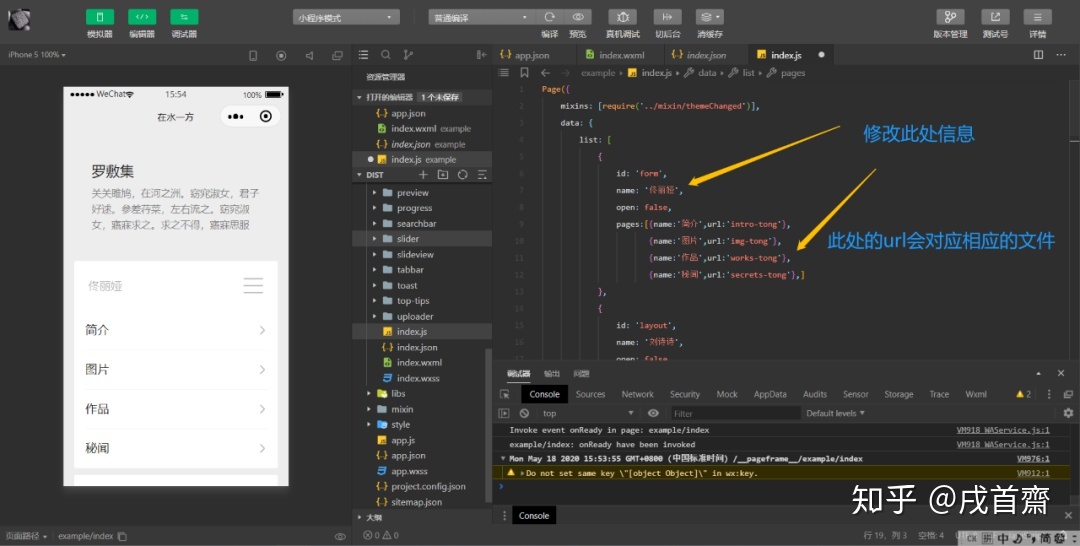Open the Default levels dropdown
Screen dimensions: 1080x546
point(835,413)
